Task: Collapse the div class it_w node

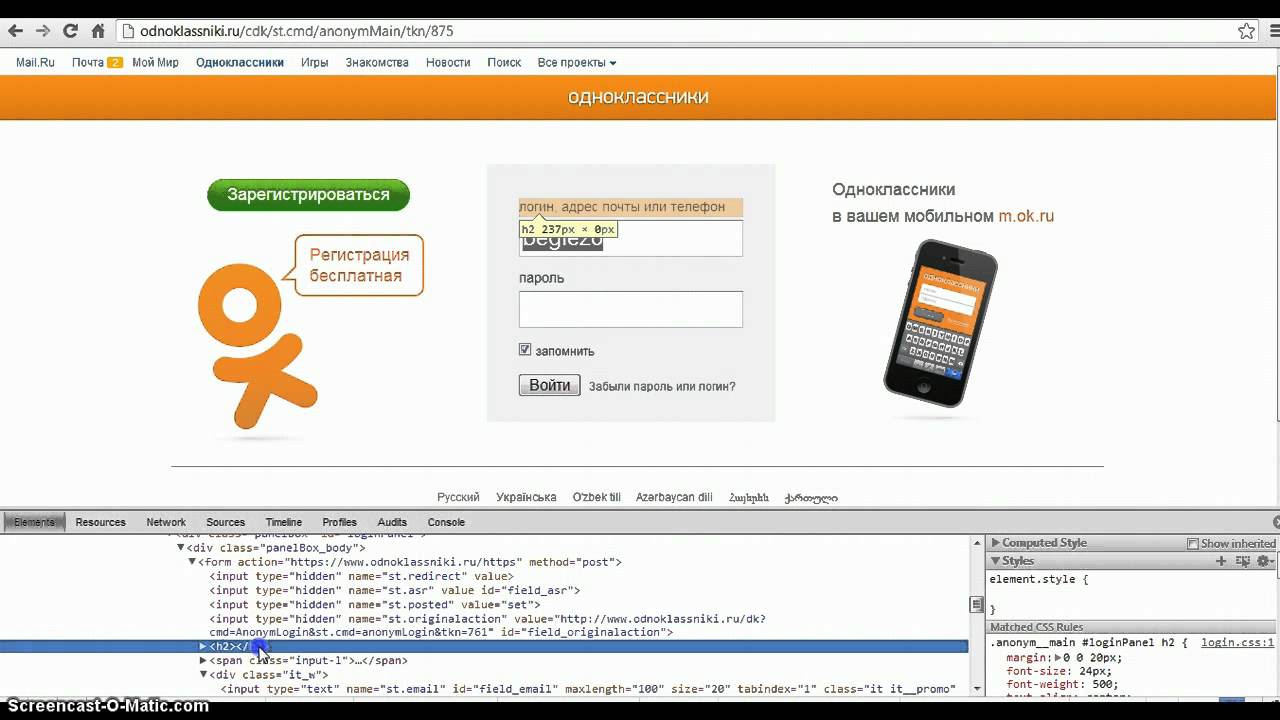Action: pyautogui.click(x=203, y=675)
